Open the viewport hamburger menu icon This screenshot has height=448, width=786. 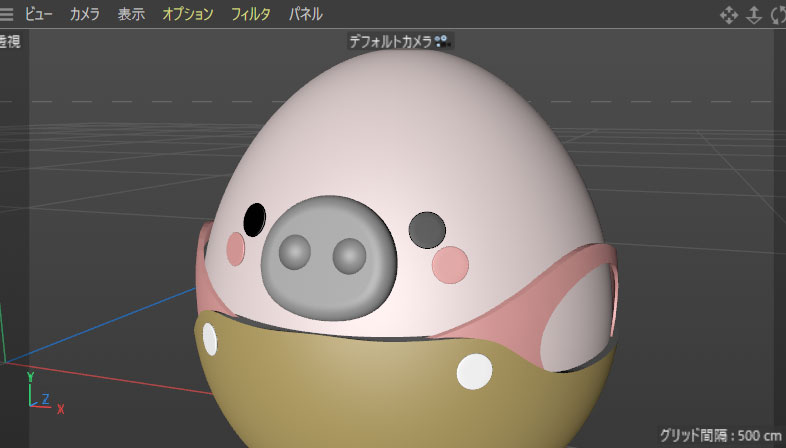(x=7, y=14)
